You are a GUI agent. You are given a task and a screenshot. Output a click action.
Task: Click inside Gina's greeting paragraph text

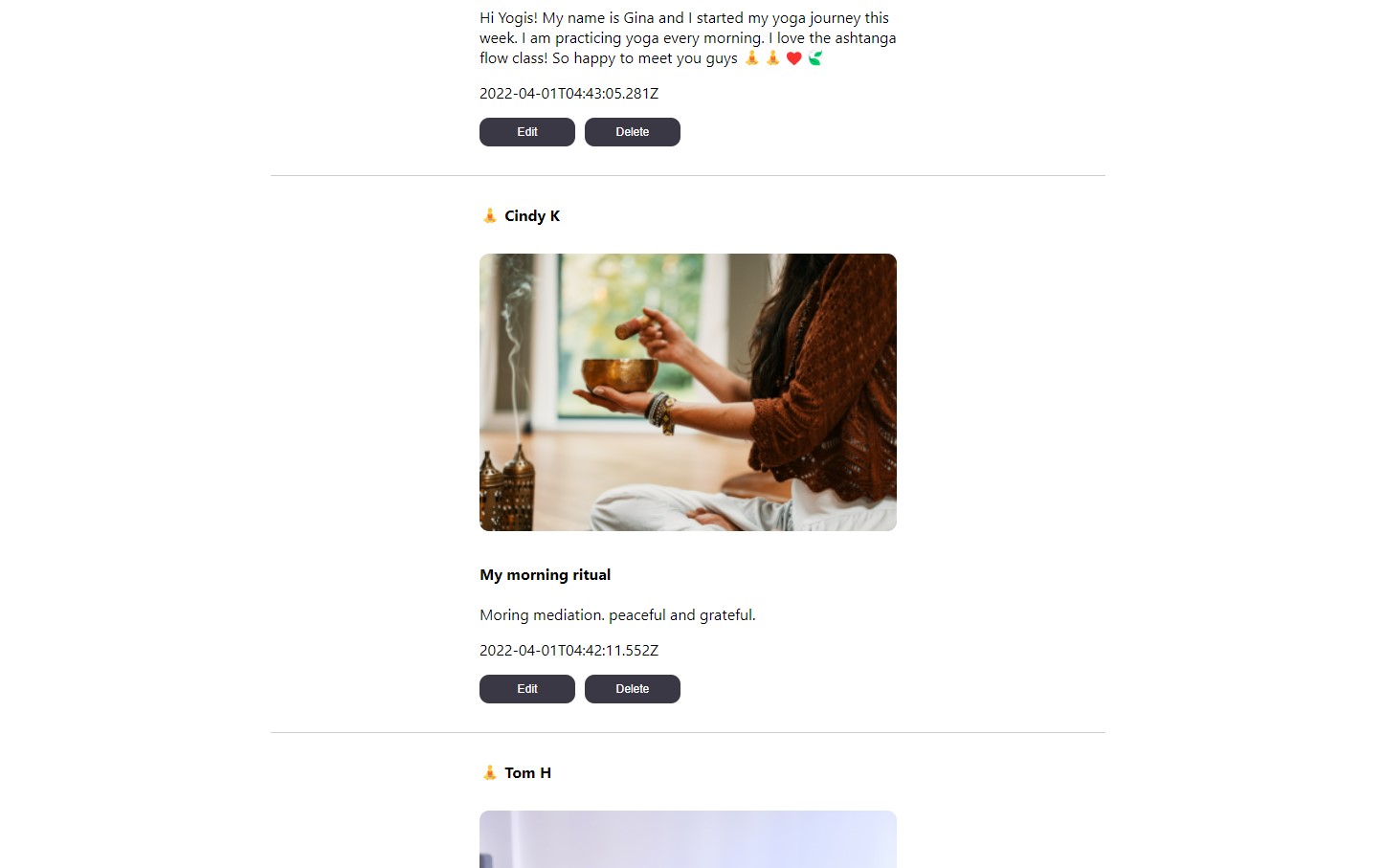point(688,37)
